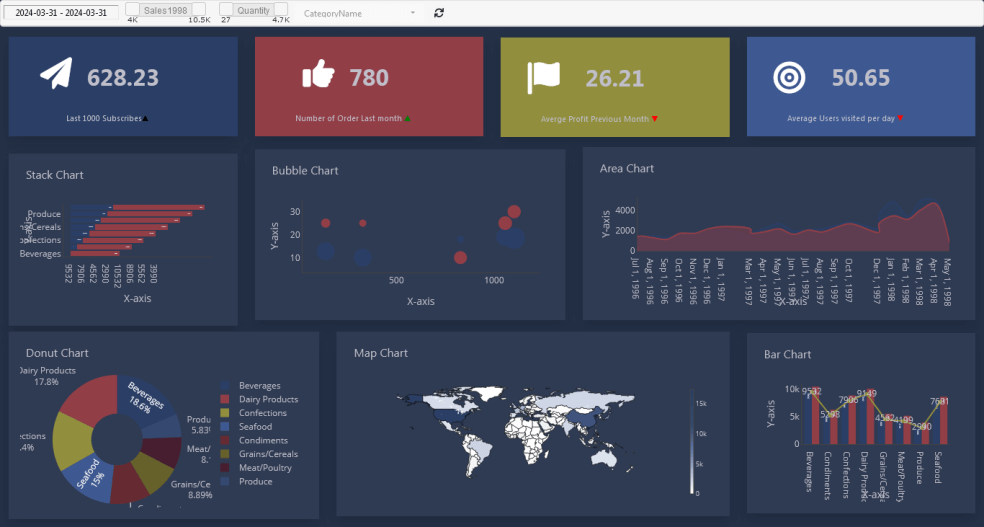Screen dimensions: 984x527
Task: Click the 1000 tick on Bubble Chart X-axis
Action: click(494, 280)
